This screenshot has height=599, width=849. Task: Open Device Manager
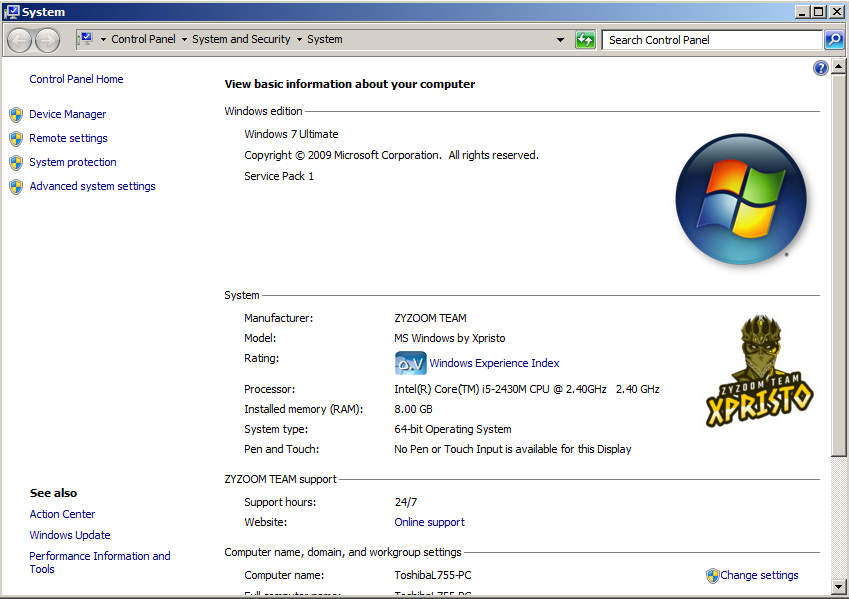click(68, 114)
